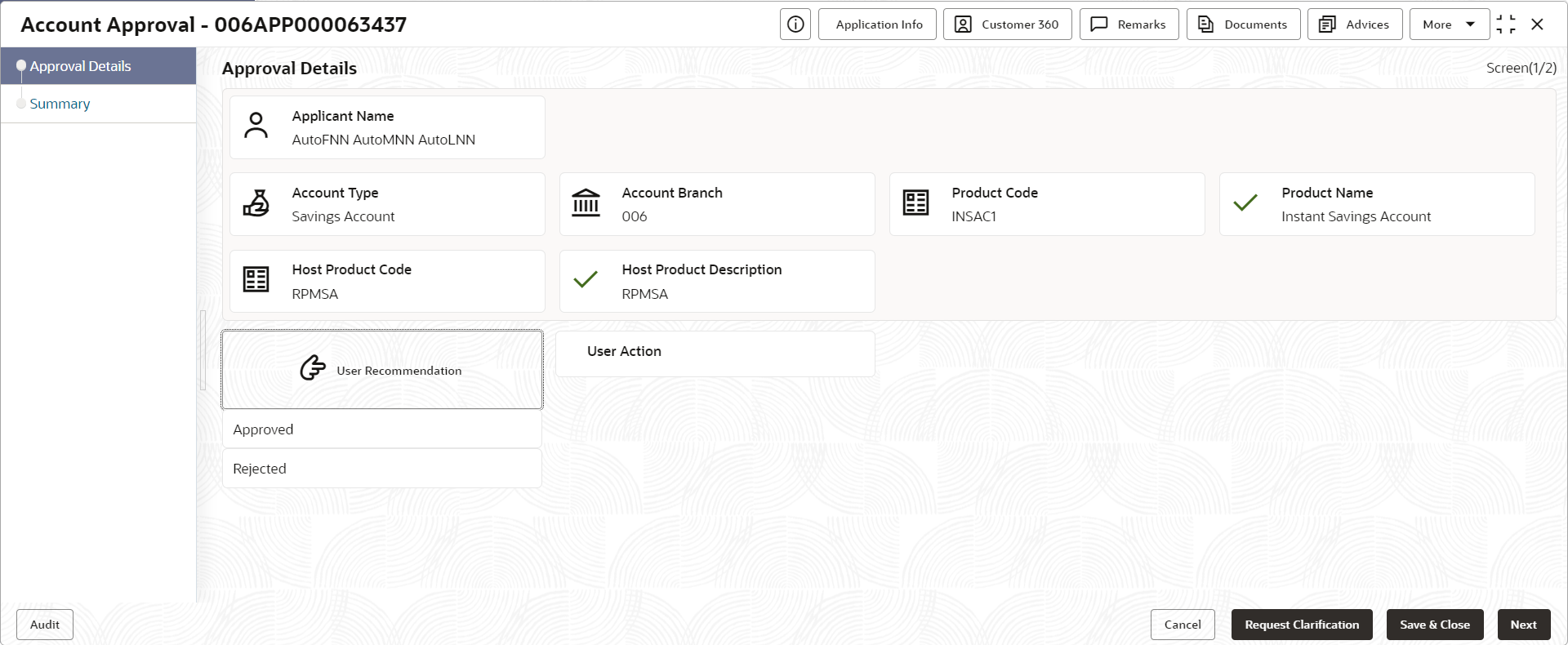Click the Host Product Code list icon
Viewport: 1568px width, 645px height.
(x=256, y=280)
